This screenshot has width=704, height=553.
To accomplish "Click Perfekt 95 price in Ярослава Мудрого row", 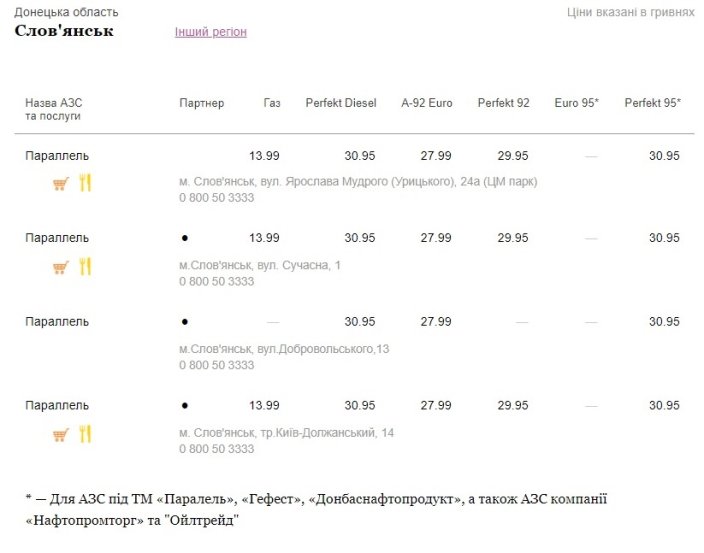I will coord(664,156).
